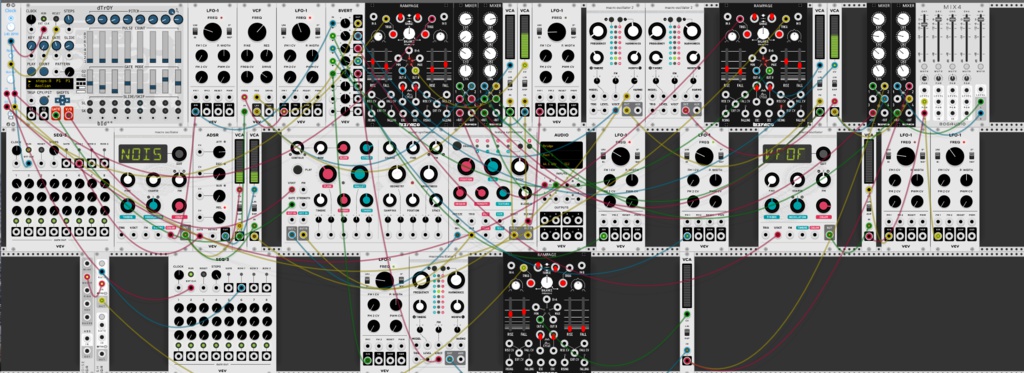This screenshot has height=373, width=1024.
Task: Click the ATT knob on the ADSR
Action: click(x=219, y=152)
